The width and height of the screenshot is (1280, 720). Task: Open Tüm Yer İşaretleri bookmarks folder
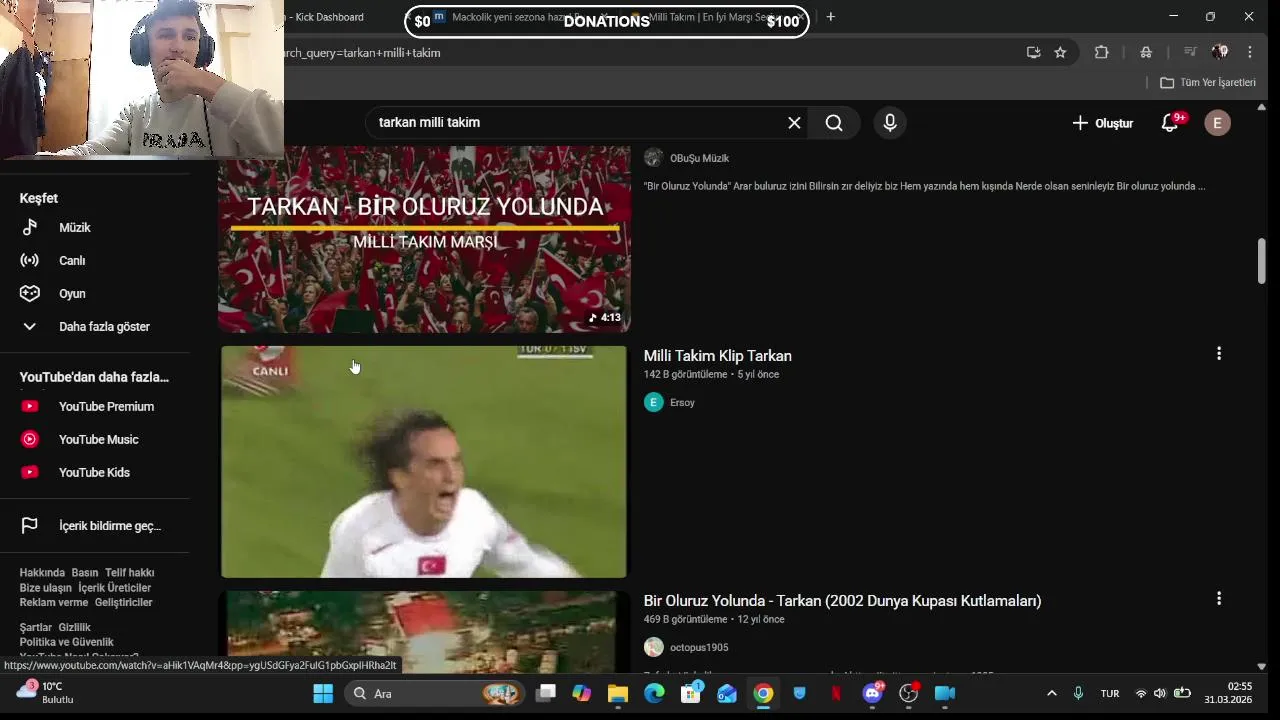tap(1208, 83)
